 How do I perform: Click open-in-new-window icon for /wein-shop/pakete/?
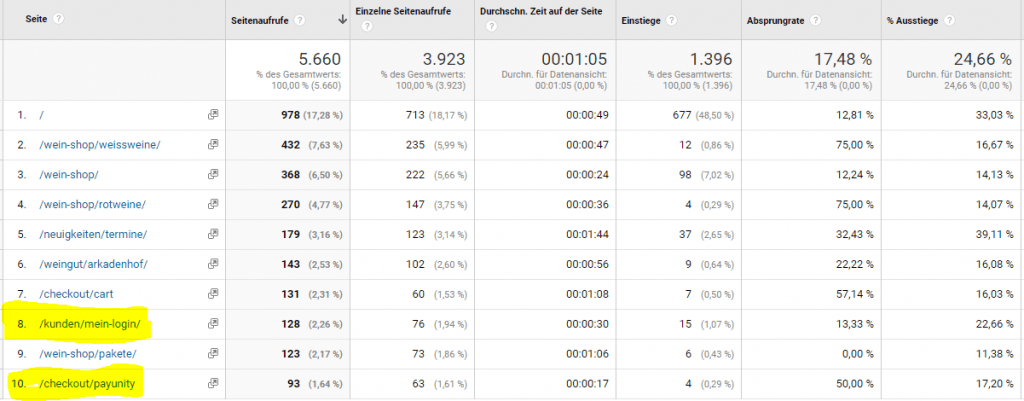pos(212,353)
